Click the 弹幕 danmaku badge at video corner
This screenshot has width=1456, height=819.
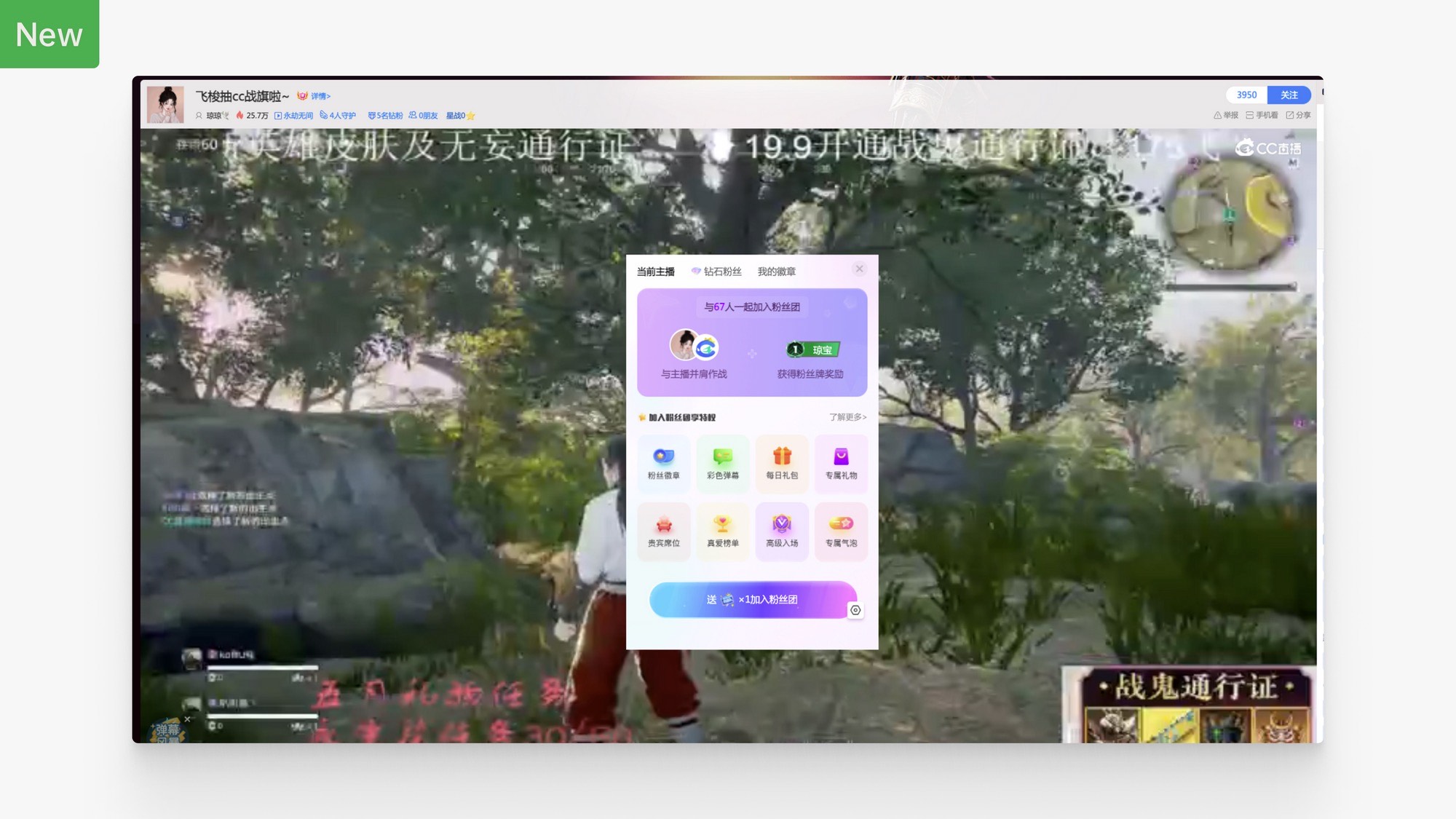pos(167,729)
